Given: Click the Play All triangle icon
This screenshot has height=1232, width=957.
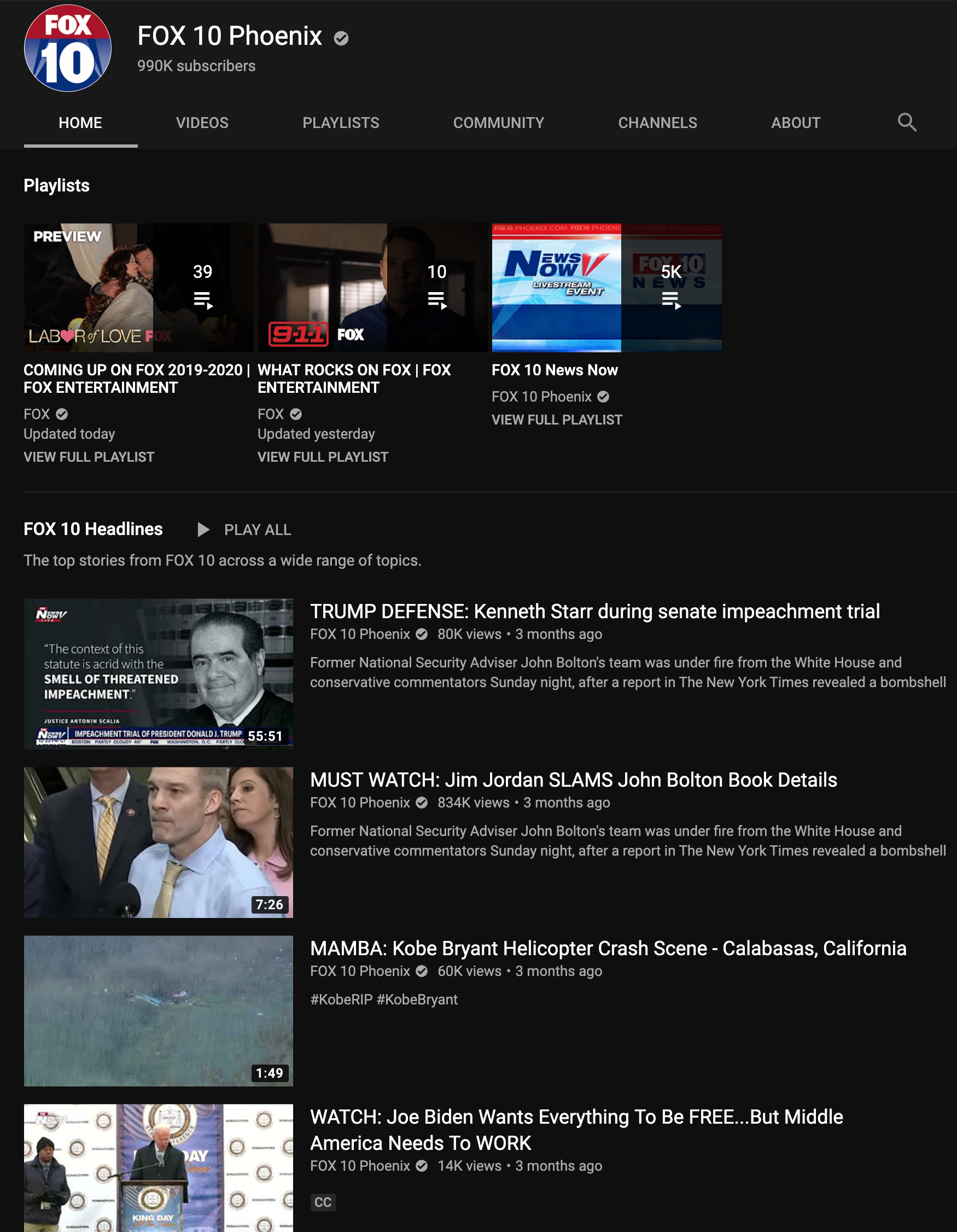Looking at the screenshot, I should 203,530.
